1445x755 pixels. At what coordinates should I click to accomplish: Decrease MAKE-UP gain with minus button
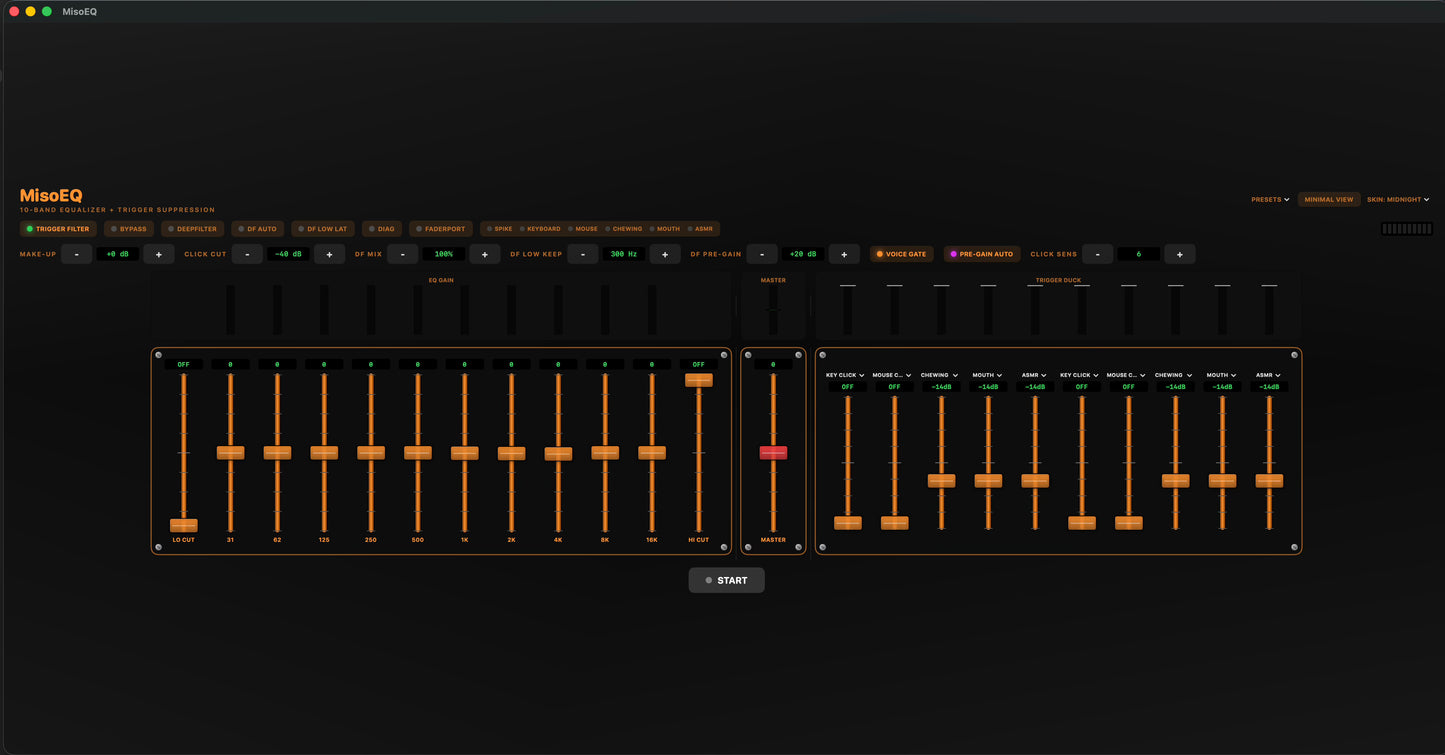(x=77, y=254)
